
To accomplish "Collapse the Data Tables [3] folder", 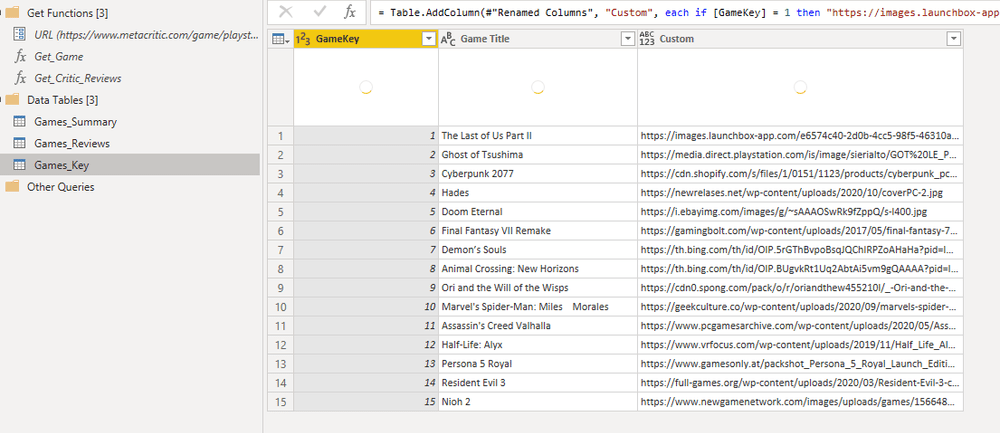I will pos(3,99).
